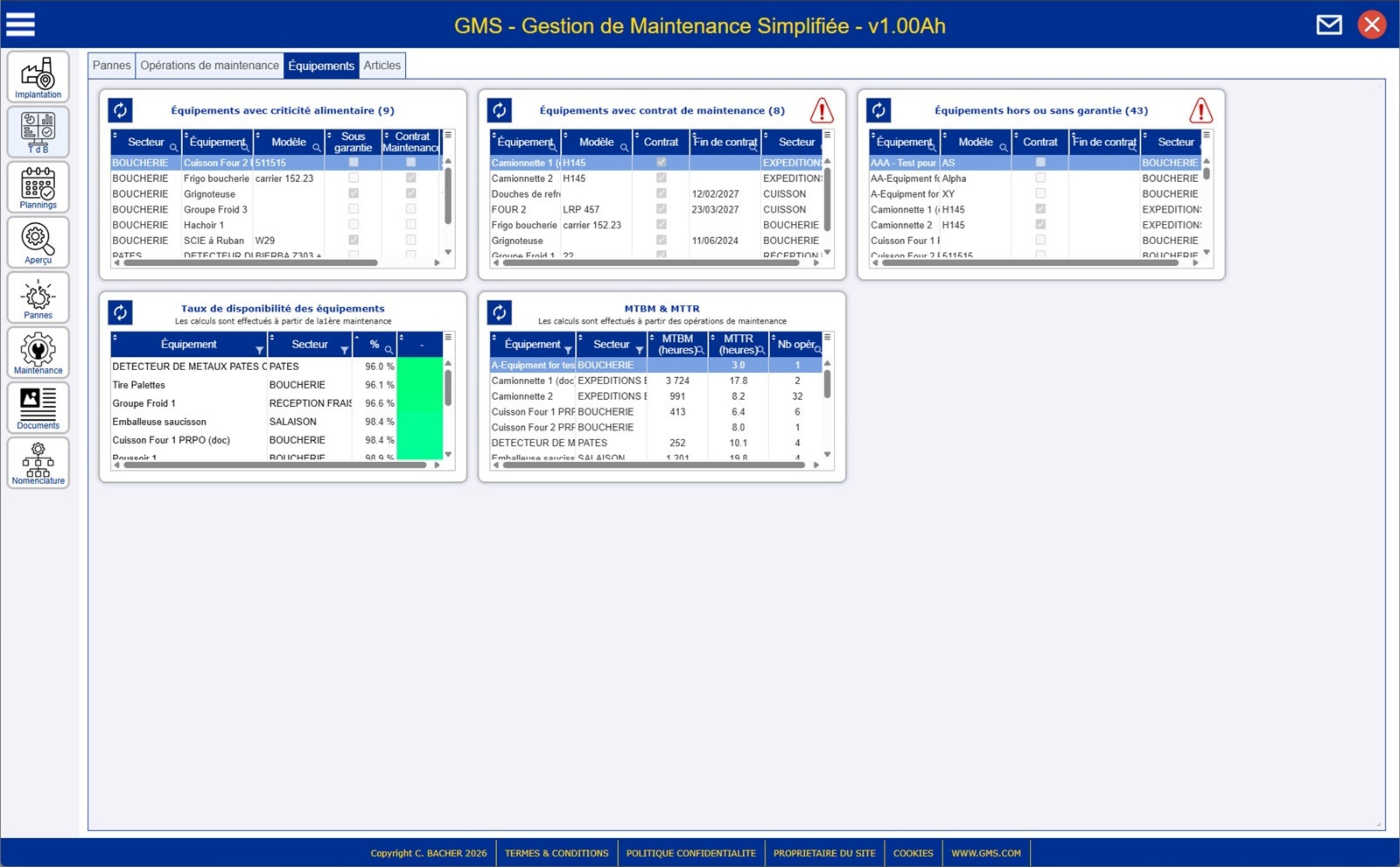Viewport: 1400px width, 867px height.
Task: Open Secteur filter in disponibilité table
Action: (x=344, y=350)
